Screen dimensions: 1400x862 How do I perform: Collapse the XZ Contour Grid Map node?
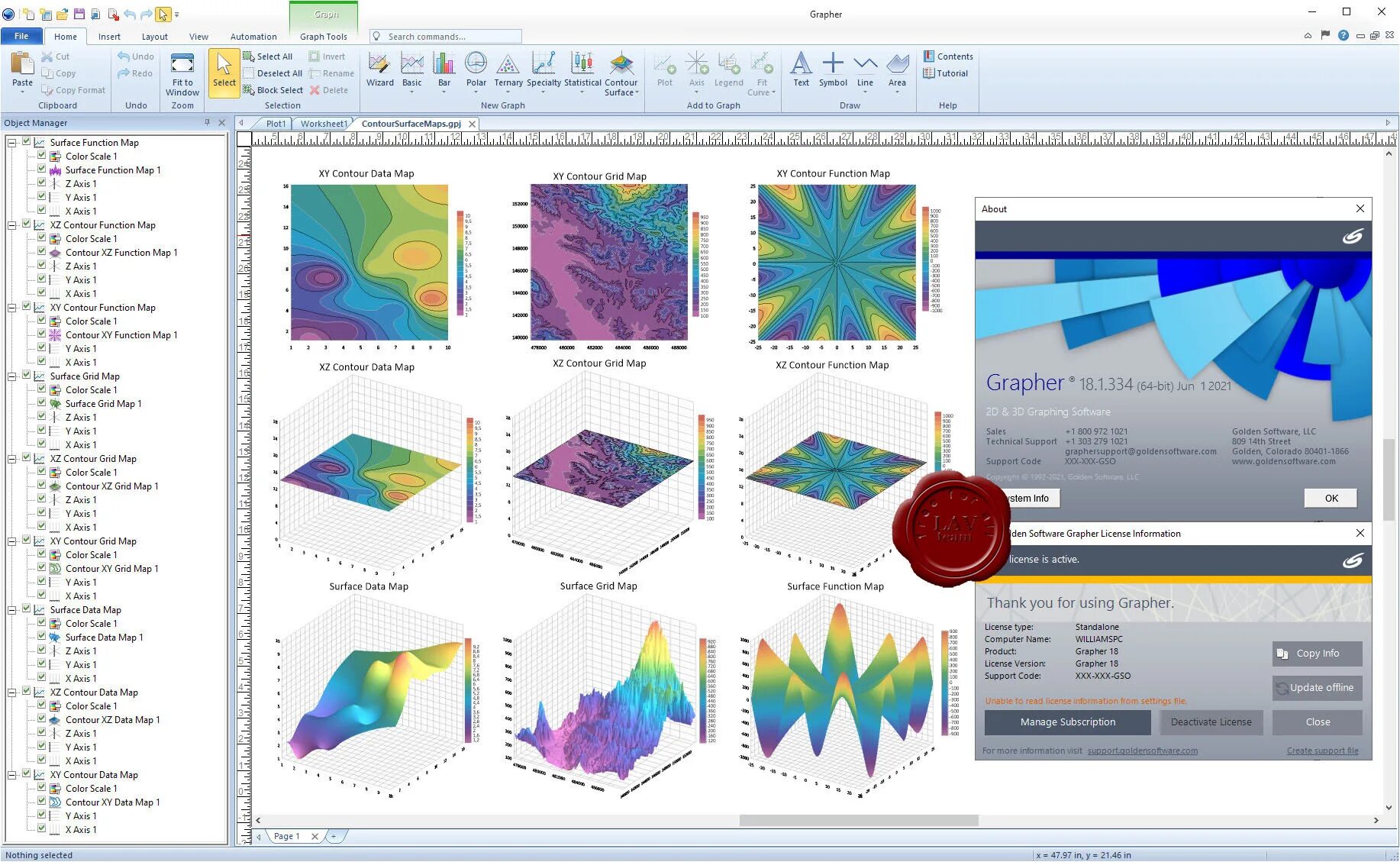12,459
